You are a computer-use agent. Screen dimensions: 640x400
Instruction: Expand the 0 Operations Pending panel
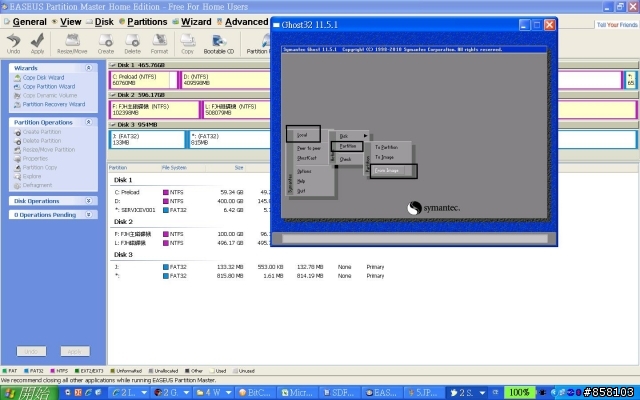pyautogui.click(x=89, y=215)
